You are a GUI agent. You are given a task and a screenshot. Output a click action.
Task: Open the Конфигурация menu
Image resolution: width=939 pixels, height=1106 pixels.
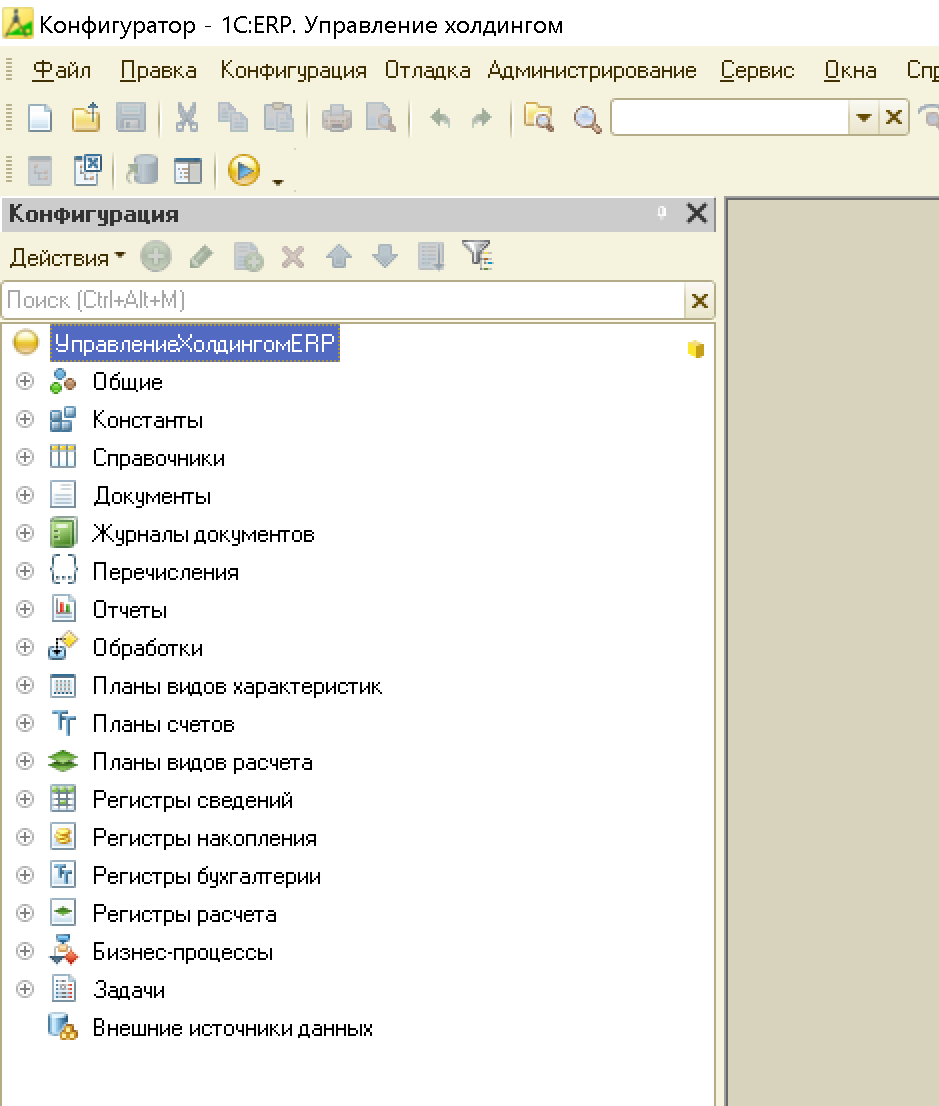[x=293, y=70]
